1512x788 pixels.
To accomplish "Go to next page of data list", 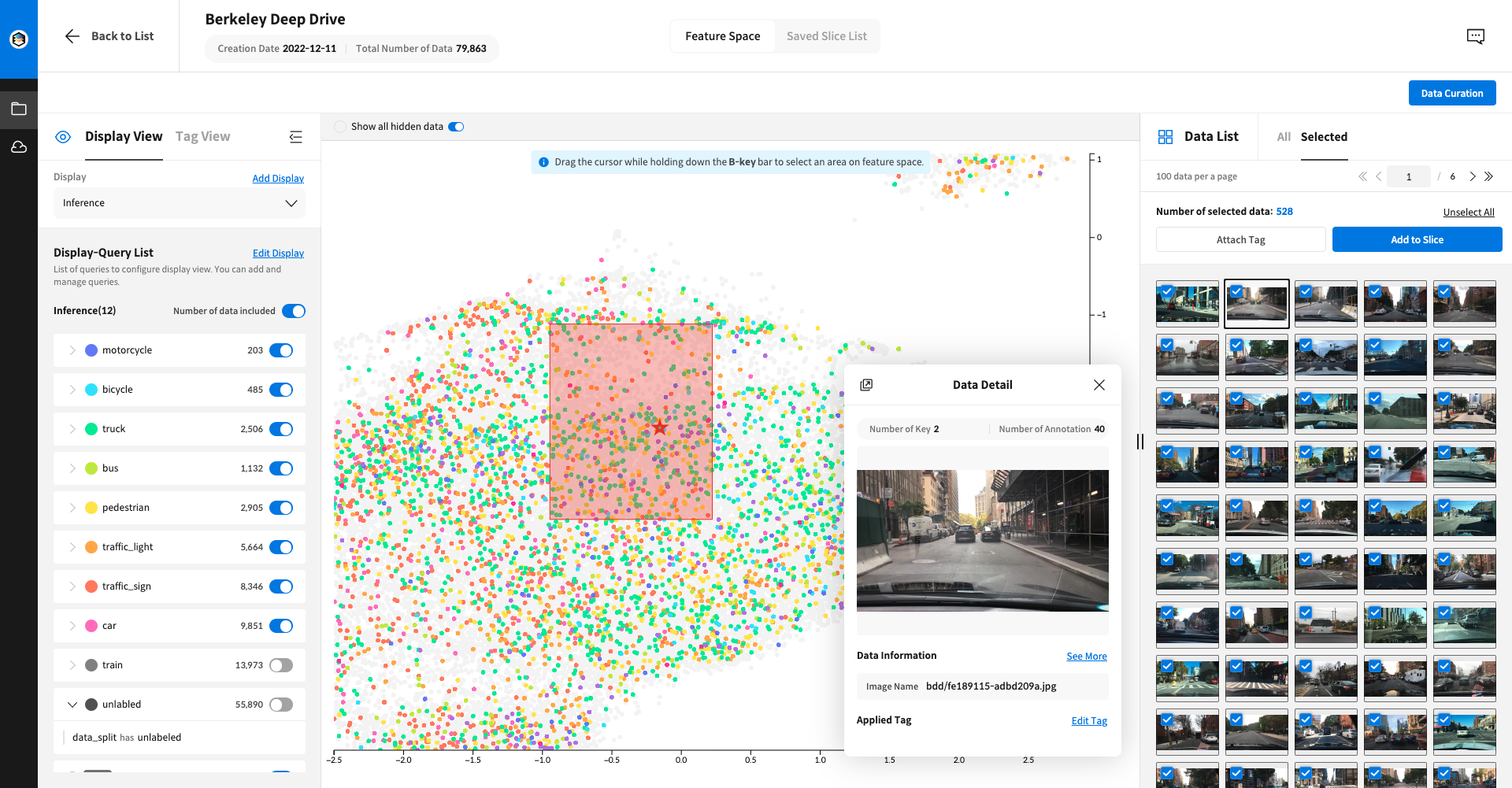I will (x=1473, y=176).
